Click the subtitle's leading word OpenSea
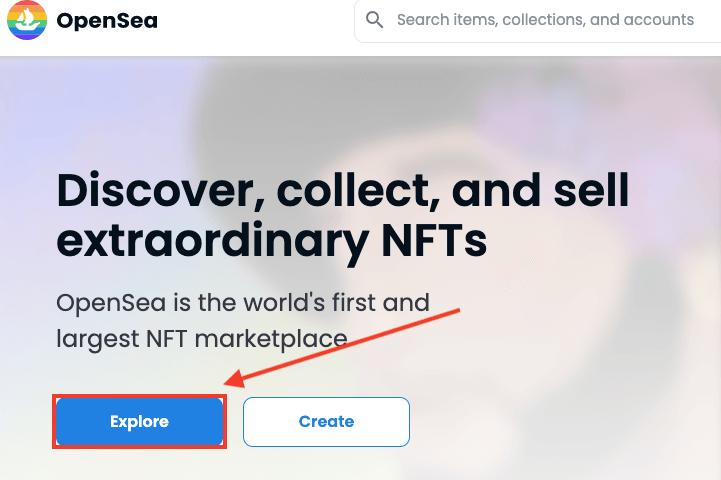 tap(111, 303)
